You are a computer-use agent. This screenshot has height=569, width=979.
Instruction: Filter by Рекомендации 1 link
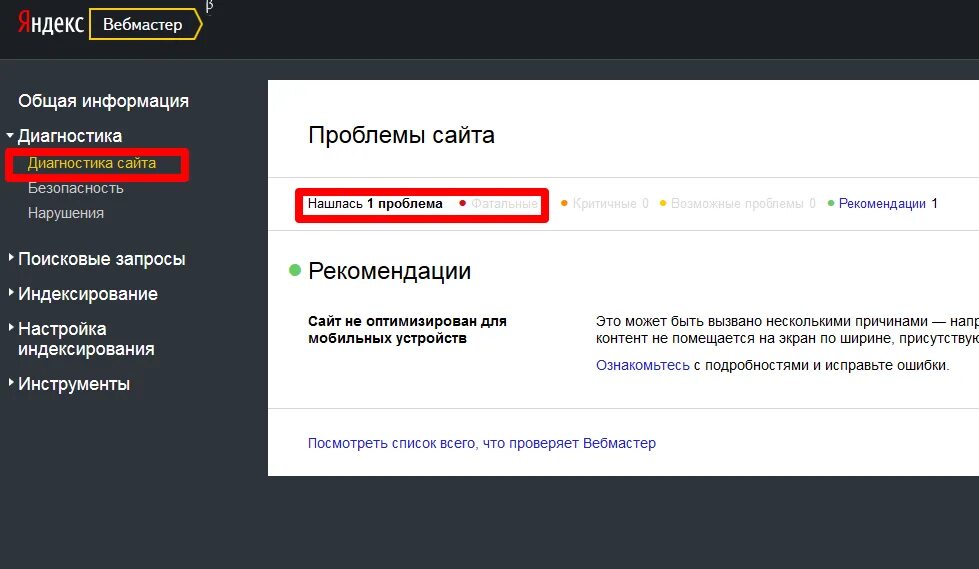[888, 204]
